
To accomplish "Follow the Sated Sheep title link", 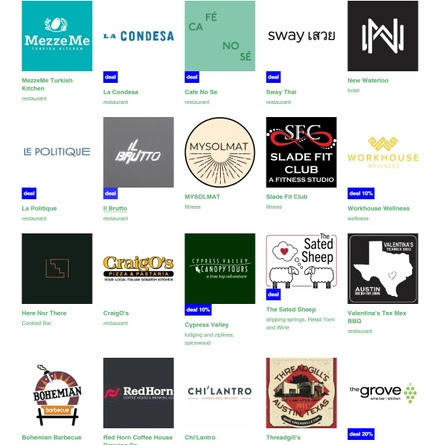I will [291, 309].
